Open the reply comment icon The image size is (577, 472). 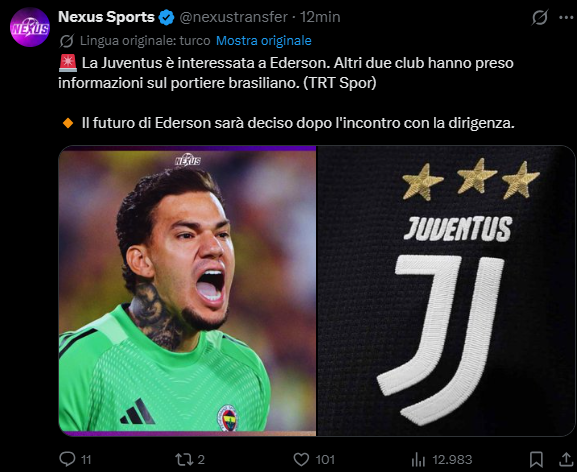[67, 459]
